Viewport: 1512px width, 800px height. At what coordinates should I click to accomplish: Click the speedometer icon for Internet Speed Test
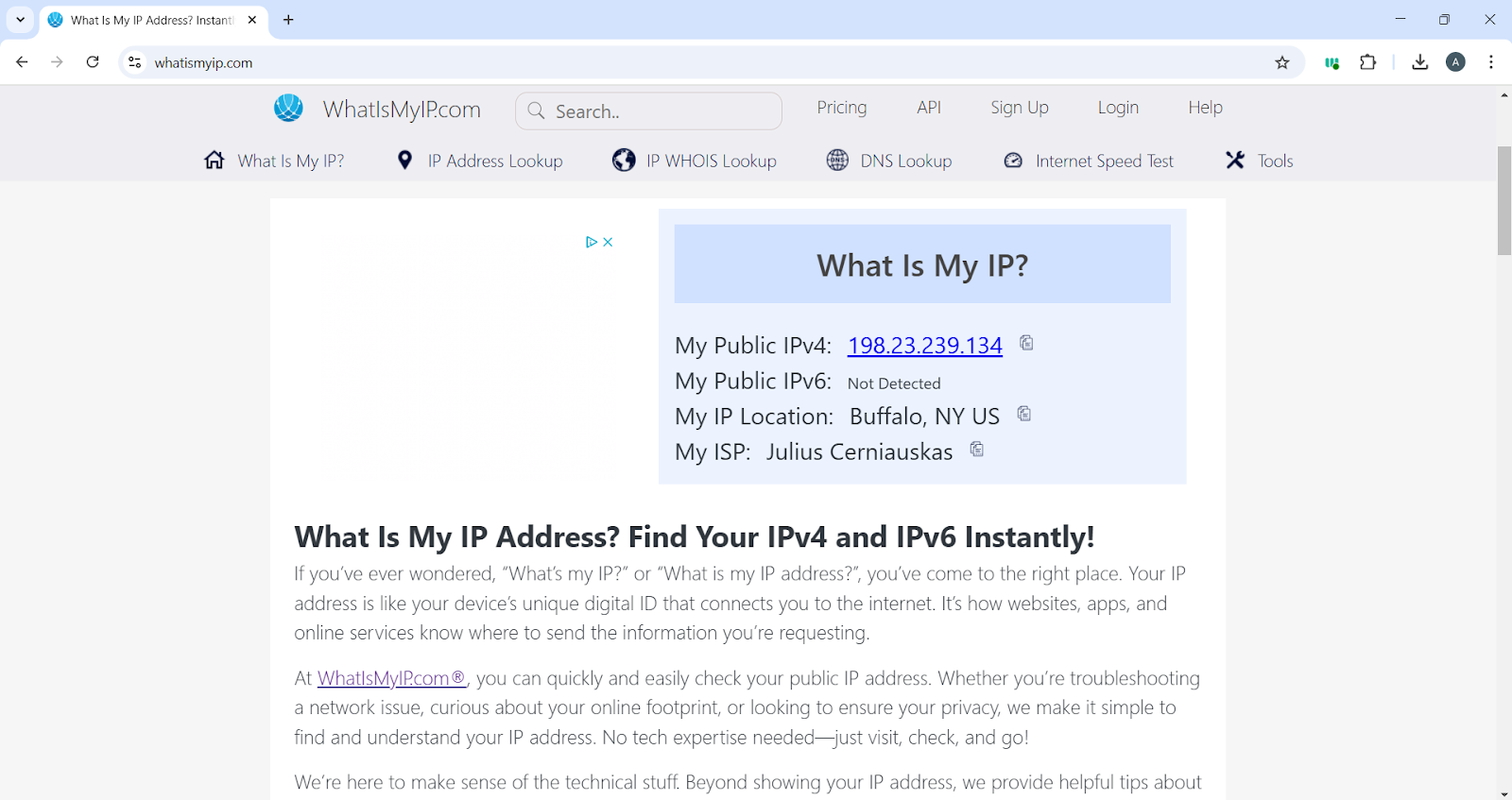[x=1013, y=161]
